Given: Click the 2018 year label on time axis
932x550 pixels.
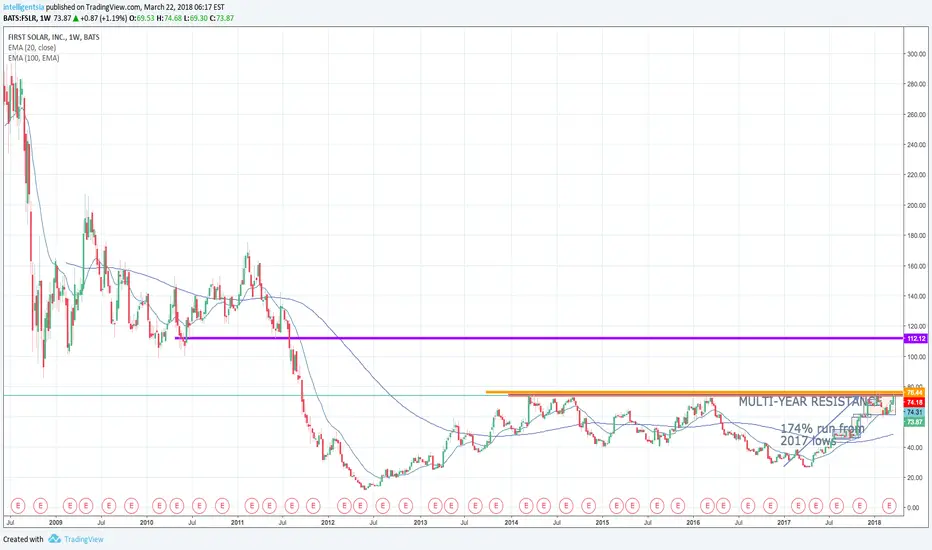Looking at the screenshot, I should (x=874, y=523).
